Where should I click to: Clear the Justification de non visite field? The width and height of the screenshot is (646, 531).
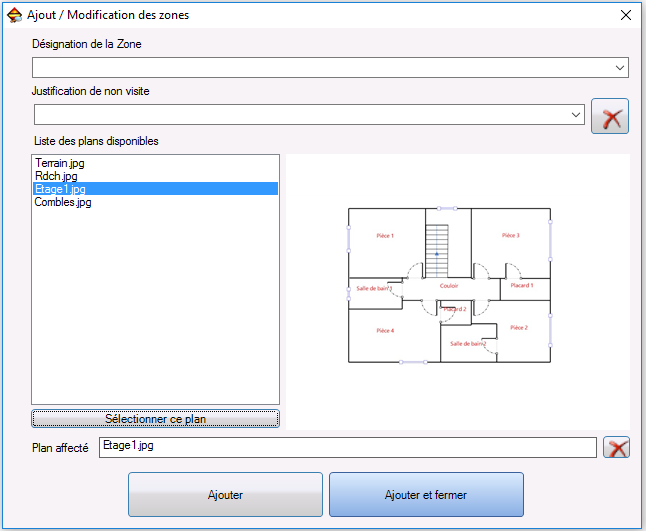point(610,116)
